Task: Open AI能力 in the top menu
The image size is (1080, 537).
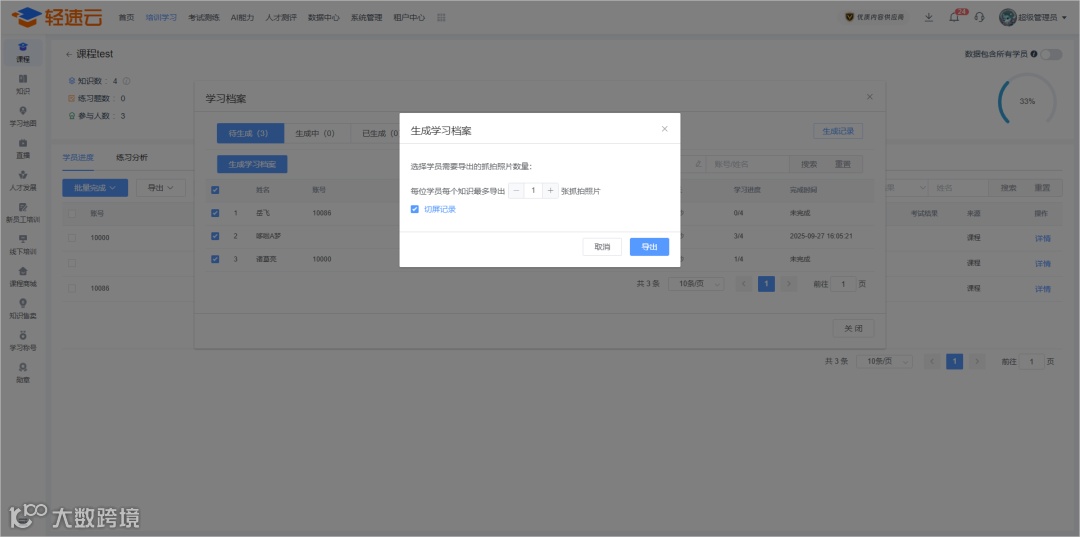Action: coord(242,18)
